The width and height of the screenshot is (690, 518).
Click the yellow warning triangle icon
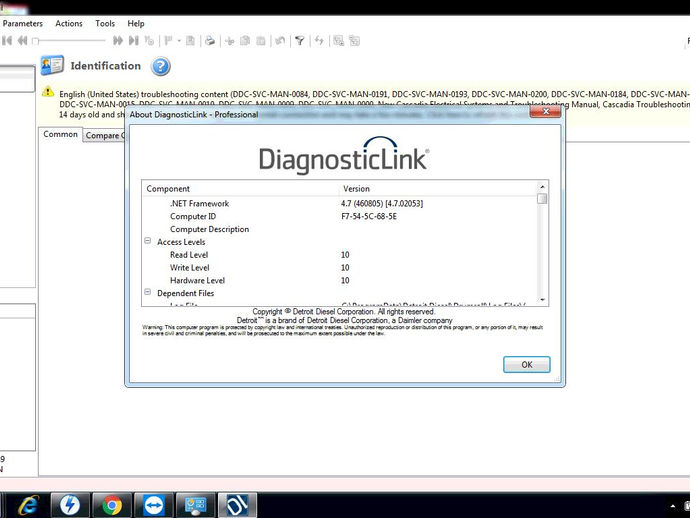tap(48, 92)
